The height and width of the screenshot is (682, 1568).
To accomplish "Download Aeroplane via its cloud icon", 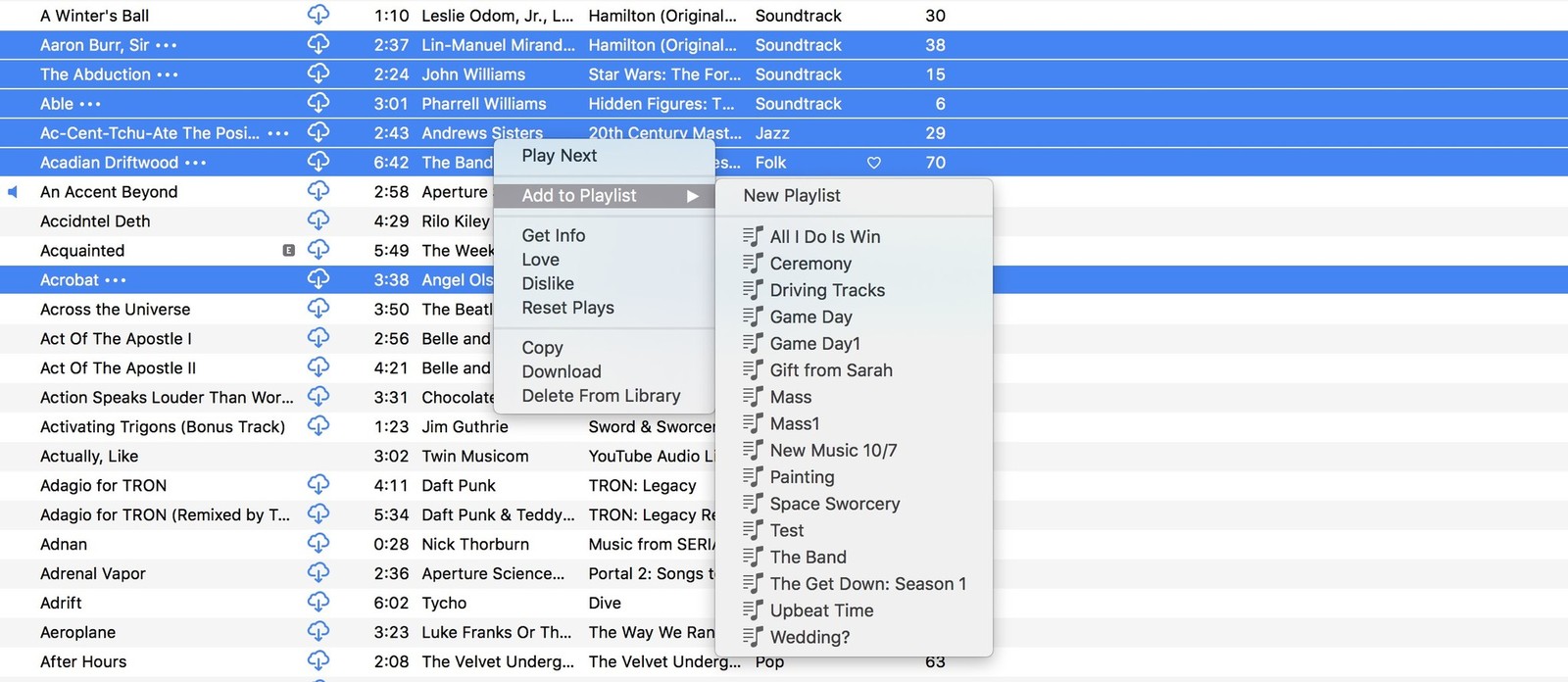I will [x=318, y=632].
